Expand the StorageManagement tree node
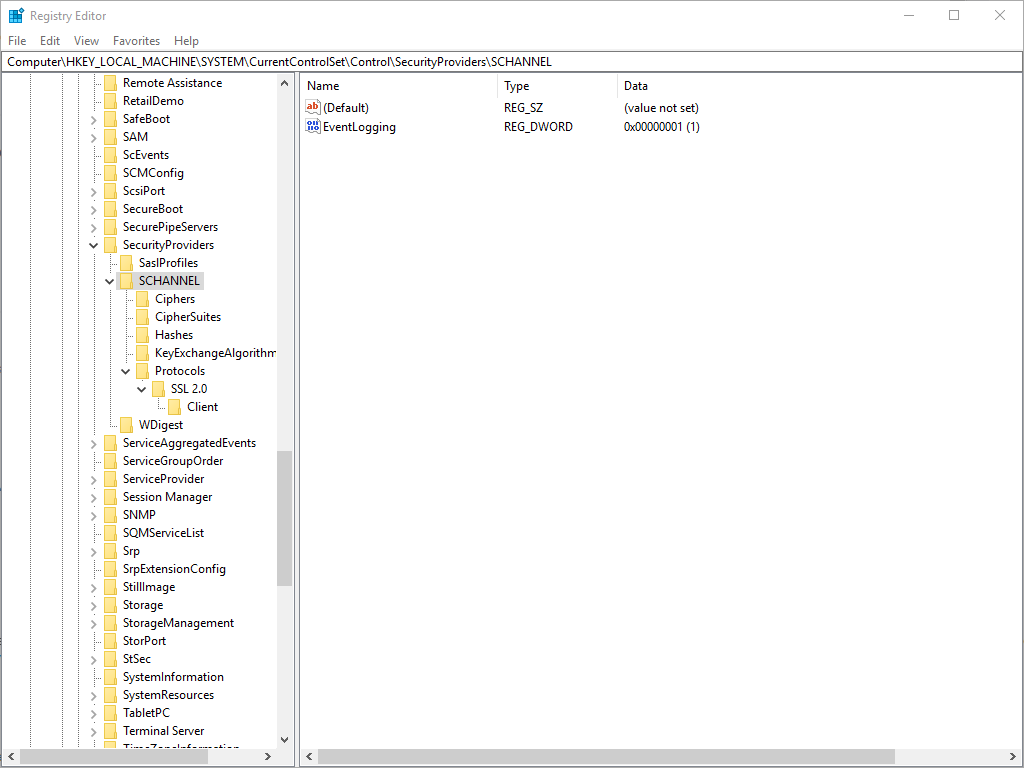 pos(93,624)
